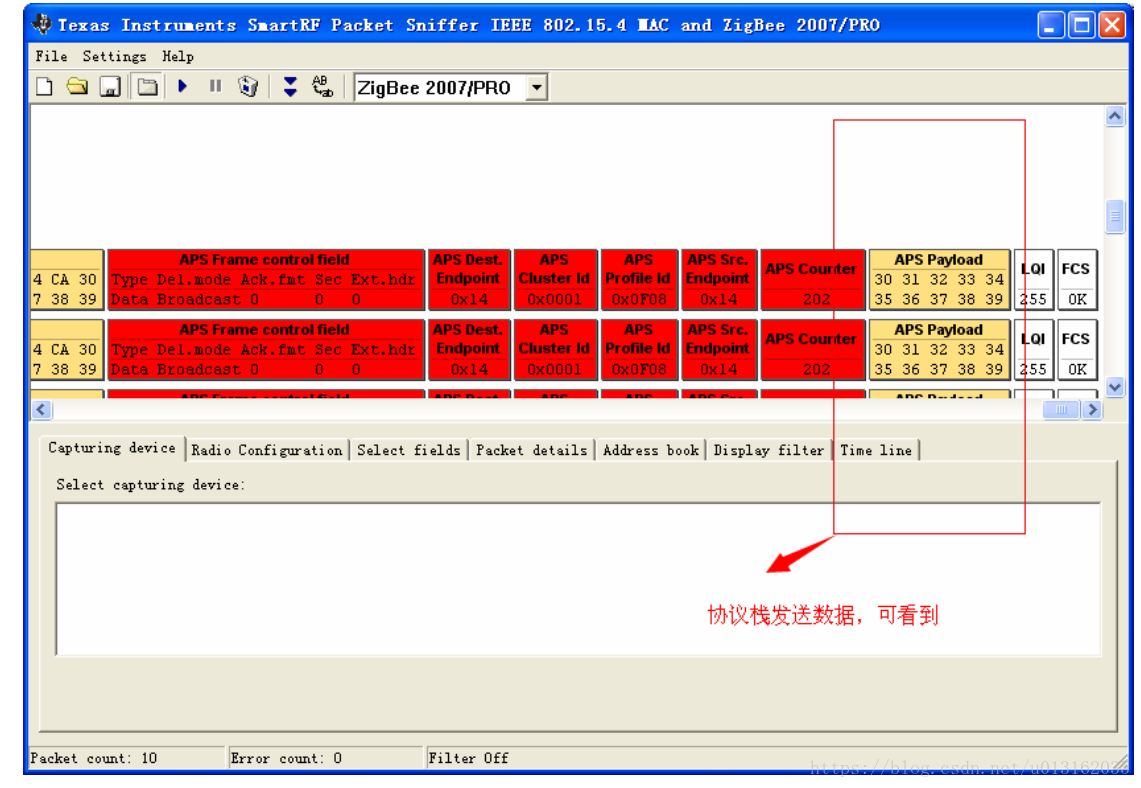Toggle the lower panel toolbar icon
This screenshot has width=1141, height=788.
tap(148, 87)
